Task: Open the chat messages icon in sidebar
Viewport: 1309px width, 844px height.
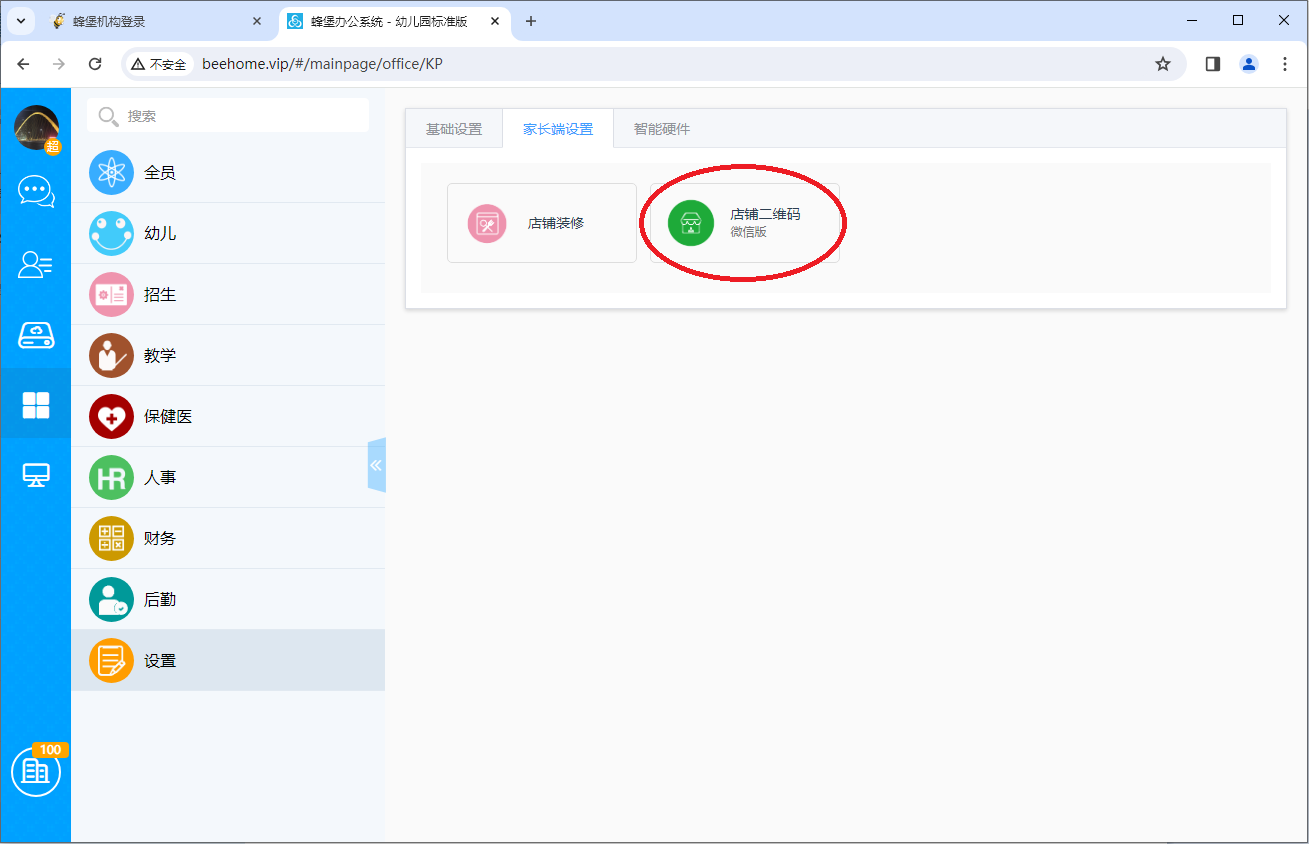Action: click(36, 191)
